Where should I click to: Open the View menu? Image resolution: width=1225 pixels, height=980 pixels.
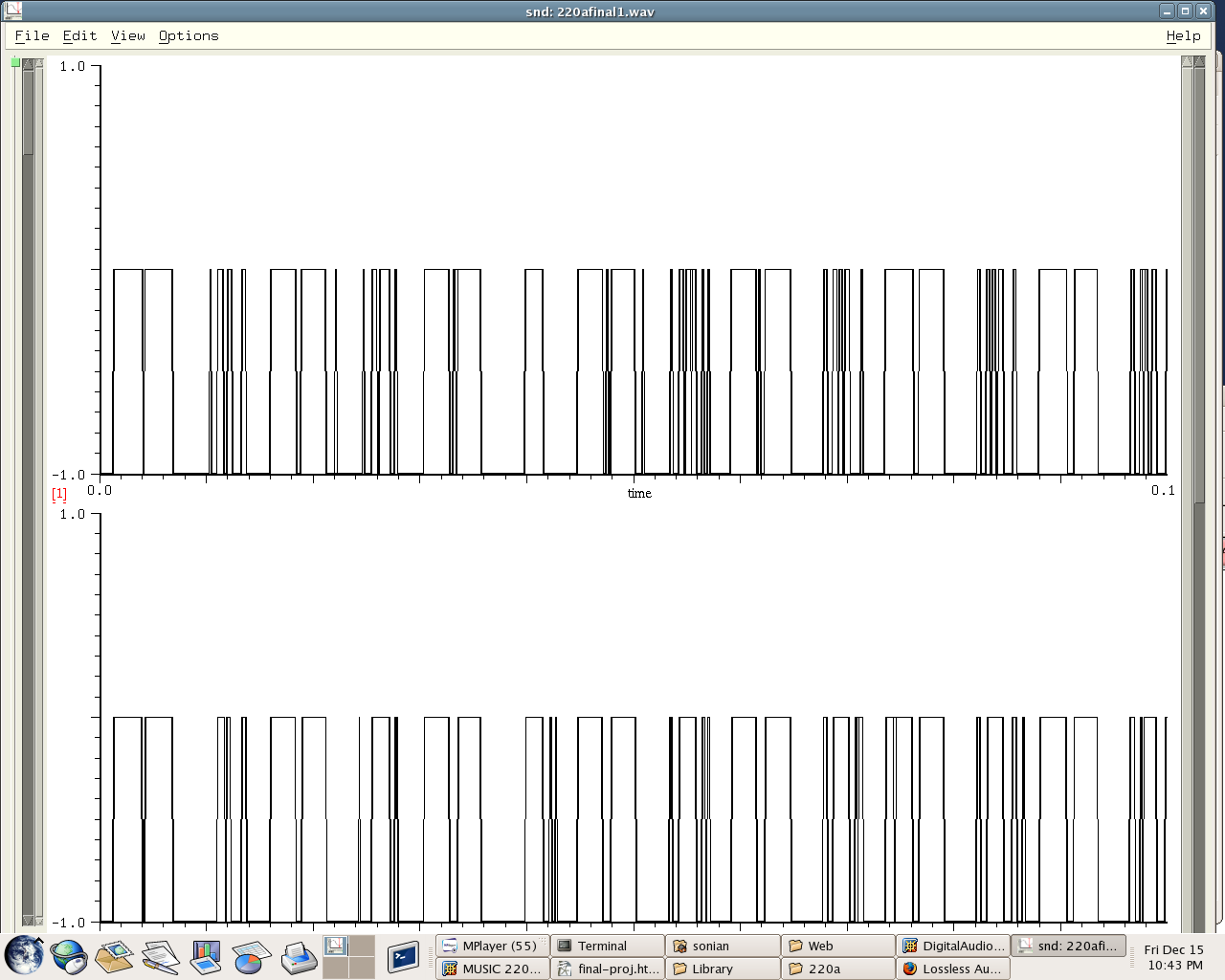(127, 35)
